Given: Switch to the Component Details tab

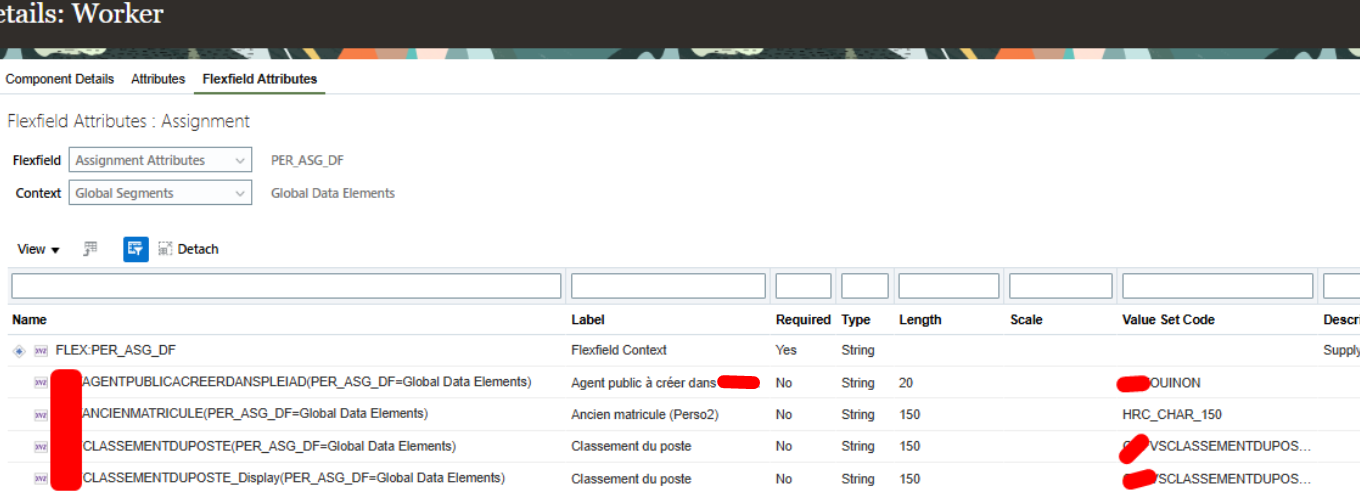Looking at the screenshot, I should pyautogui.click(x=60, y=79).
